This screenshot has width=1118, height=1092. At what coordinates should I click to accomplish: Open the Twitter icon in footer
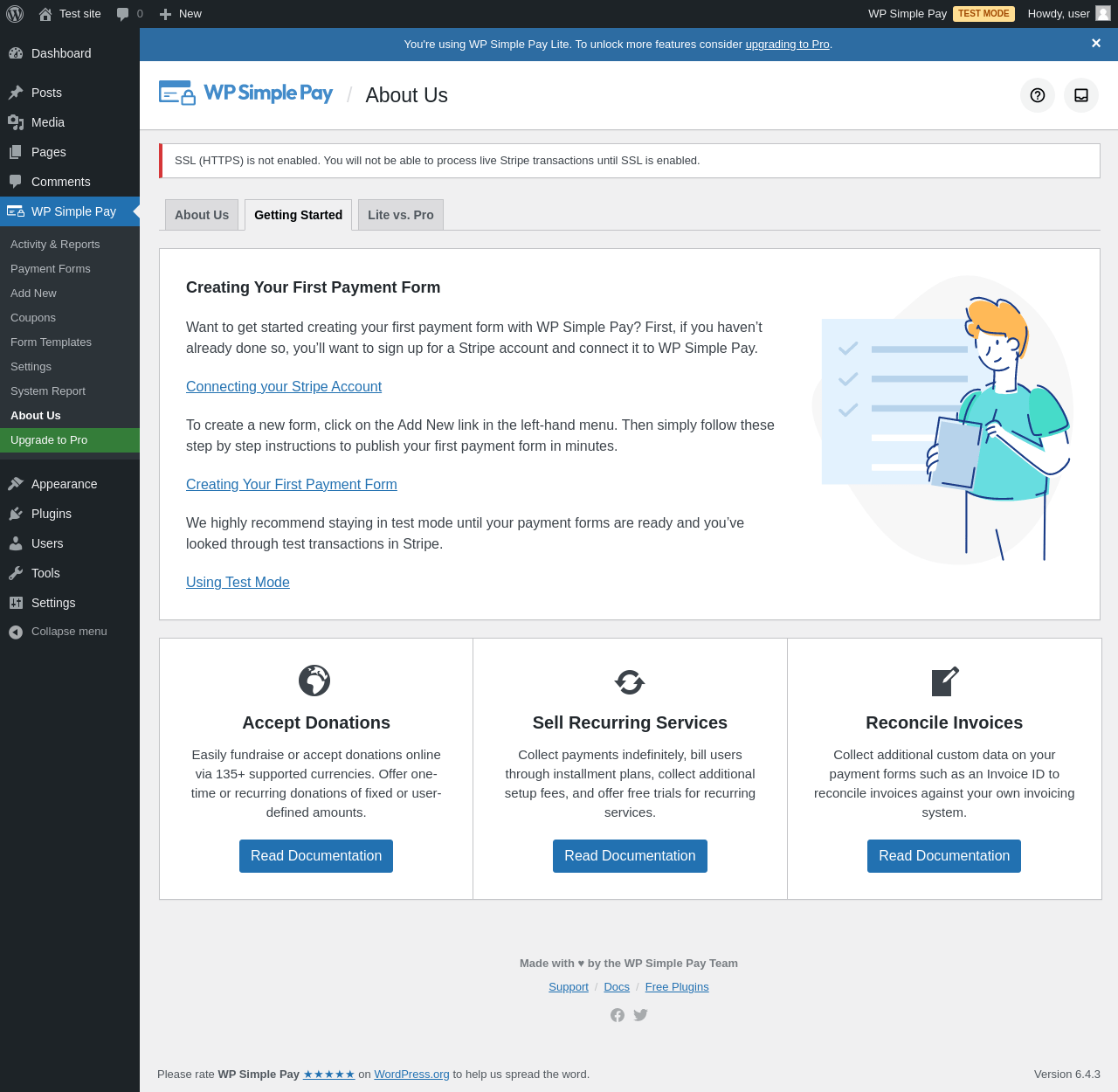[641, 1015]
